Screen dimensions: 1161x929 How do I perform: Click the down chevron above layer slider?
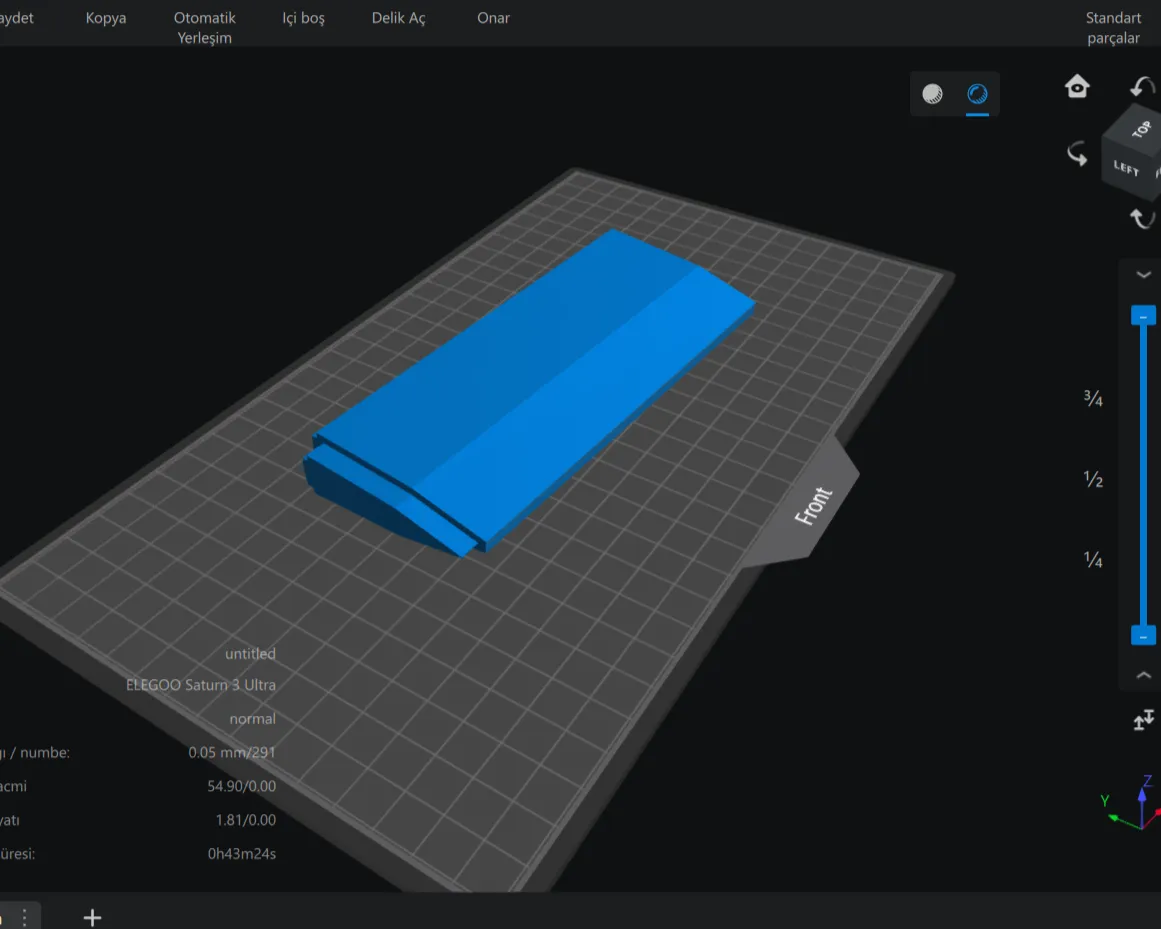pyautogui.click(x=1143, y=275)
